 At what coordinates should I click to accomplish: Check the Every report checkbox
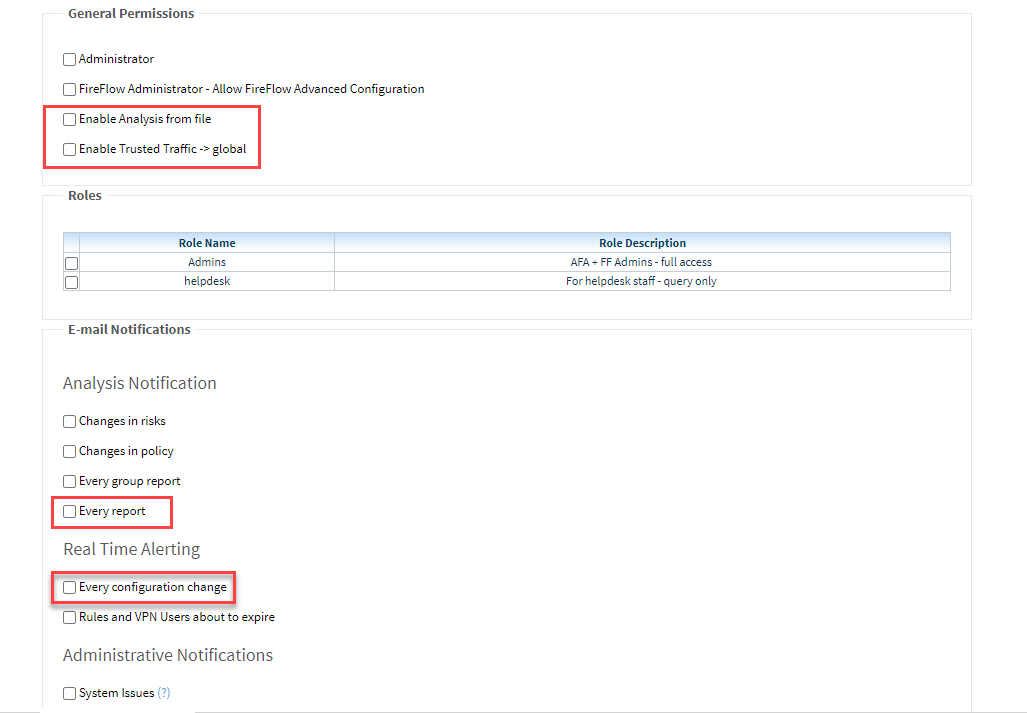[x=69, y=511]
